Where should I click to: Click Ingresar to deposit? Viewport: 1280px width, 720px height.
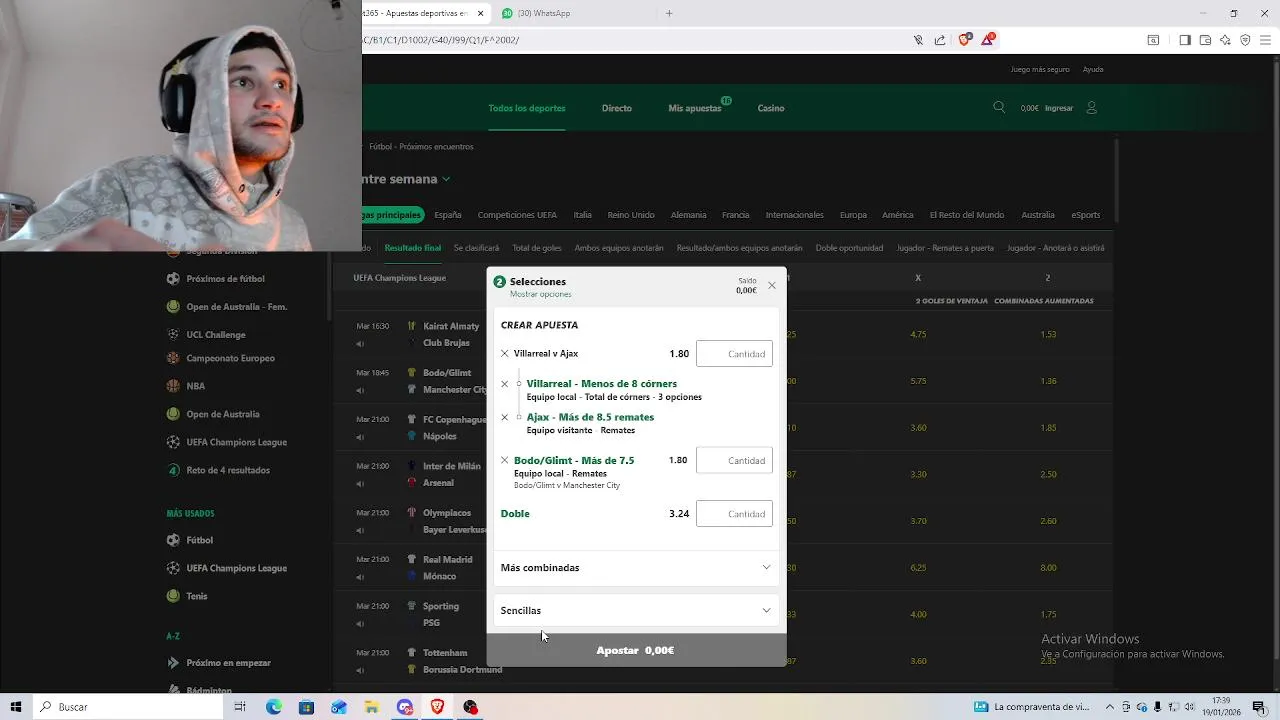(1059, 108)
